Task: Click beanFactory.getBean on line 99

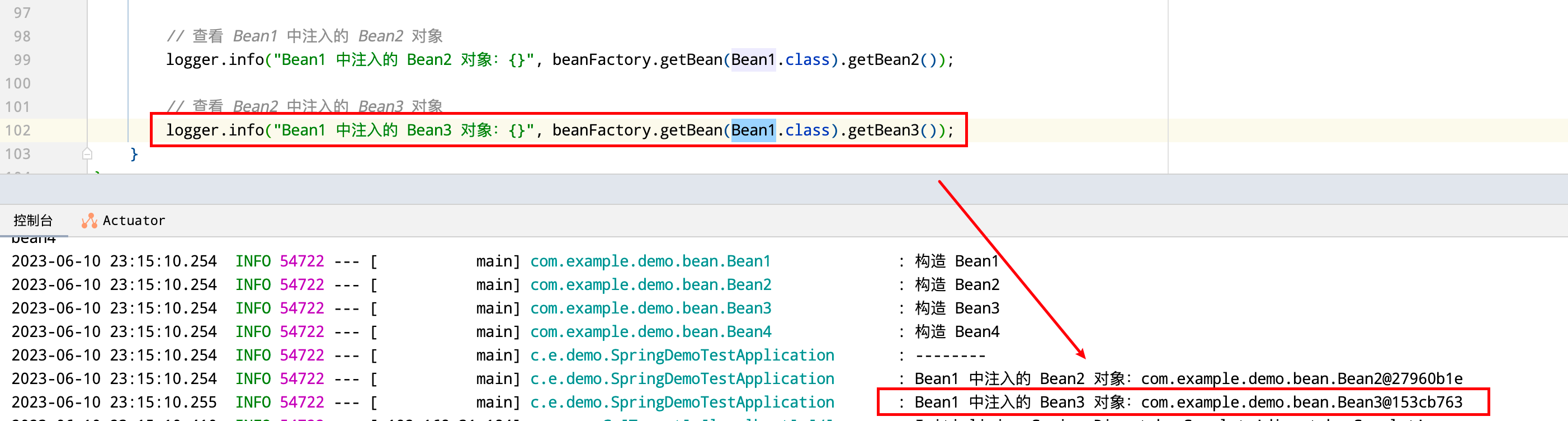Action: tap(637, 60)
